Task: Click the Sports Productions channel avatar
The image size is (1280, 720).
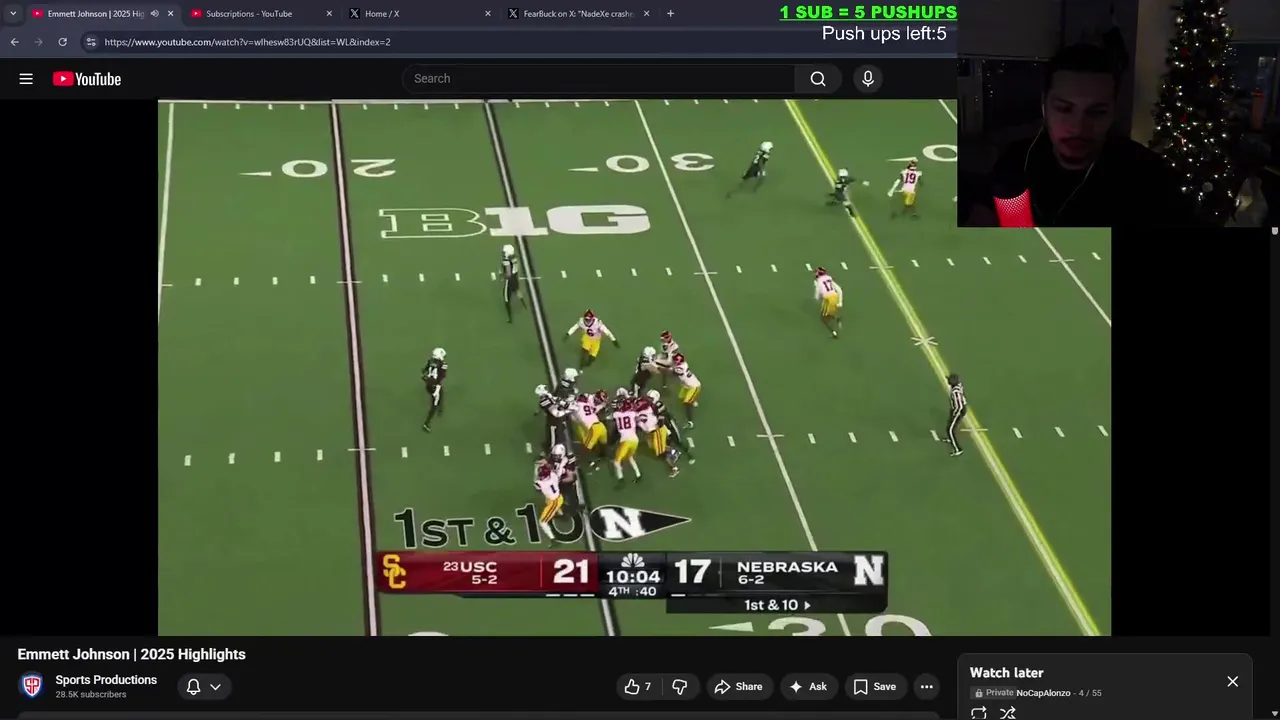Action: pos(32,686)
